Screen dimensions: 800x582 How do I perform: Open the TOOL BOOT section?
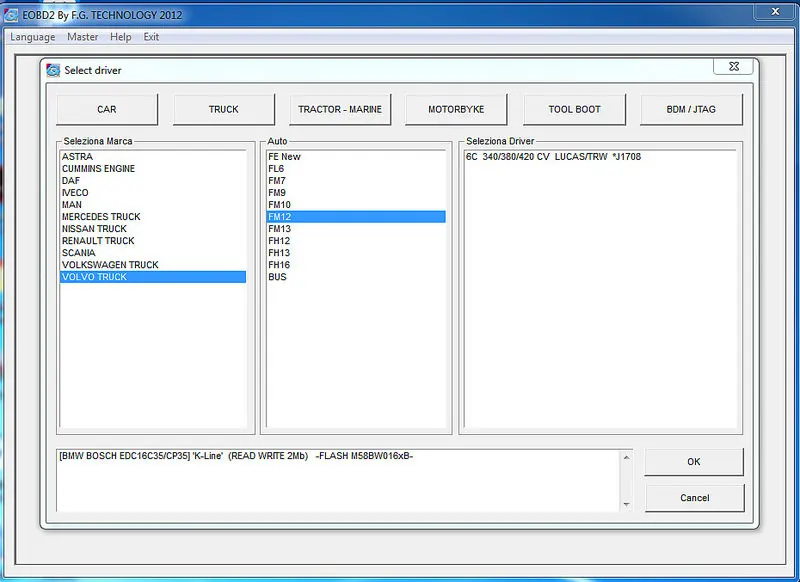coord(574,109)
